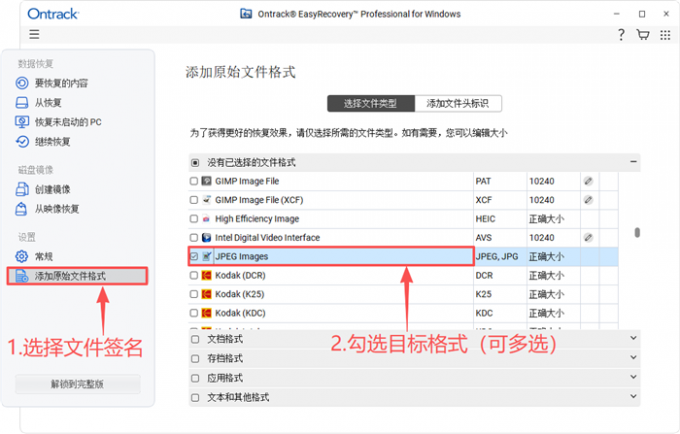Edit size for GIMP Image File PAT
The width and height of the screenshot is (680, 434).
588,181
